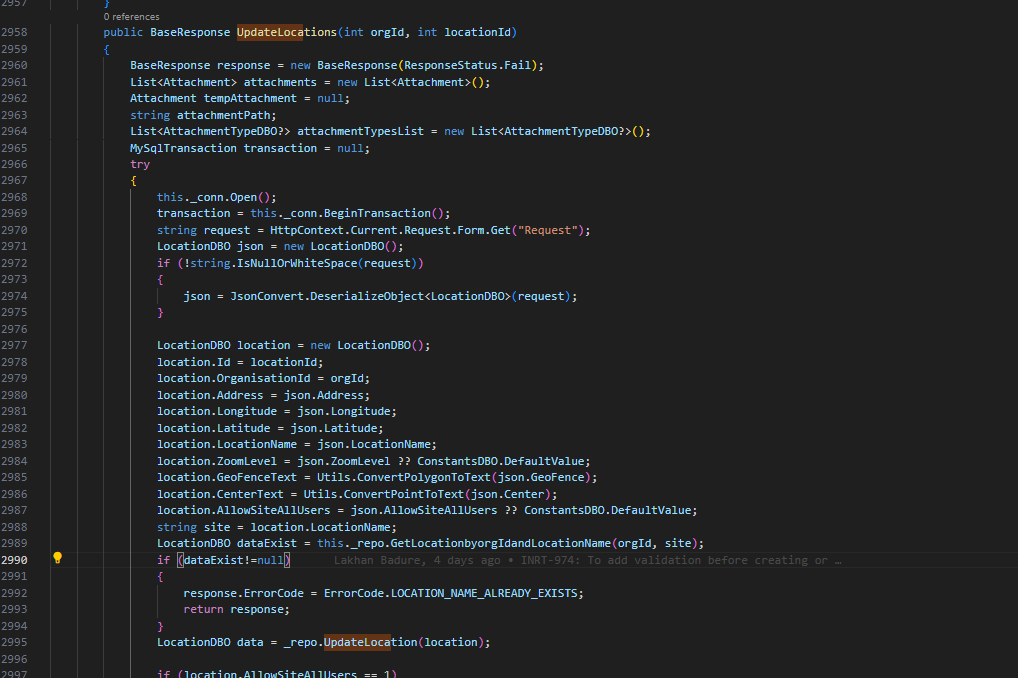Click the lightbulb quick actions icon

tap(58, 559)
